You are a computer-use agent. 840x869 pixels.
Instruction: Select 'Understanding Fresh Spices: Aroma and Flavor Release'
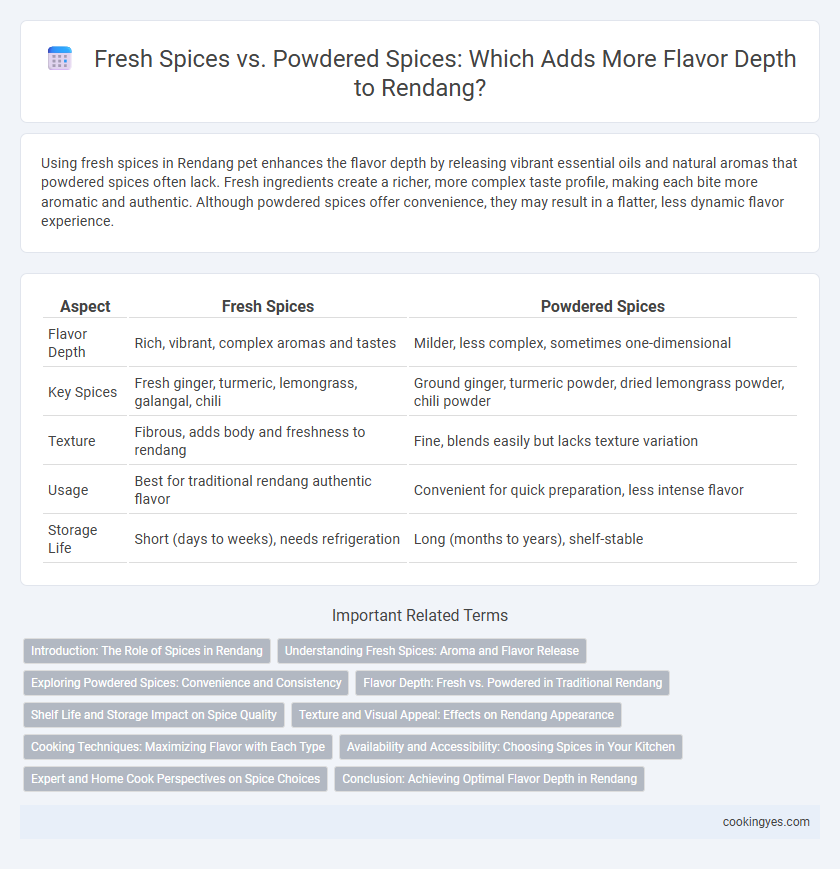tap(432, 651)
